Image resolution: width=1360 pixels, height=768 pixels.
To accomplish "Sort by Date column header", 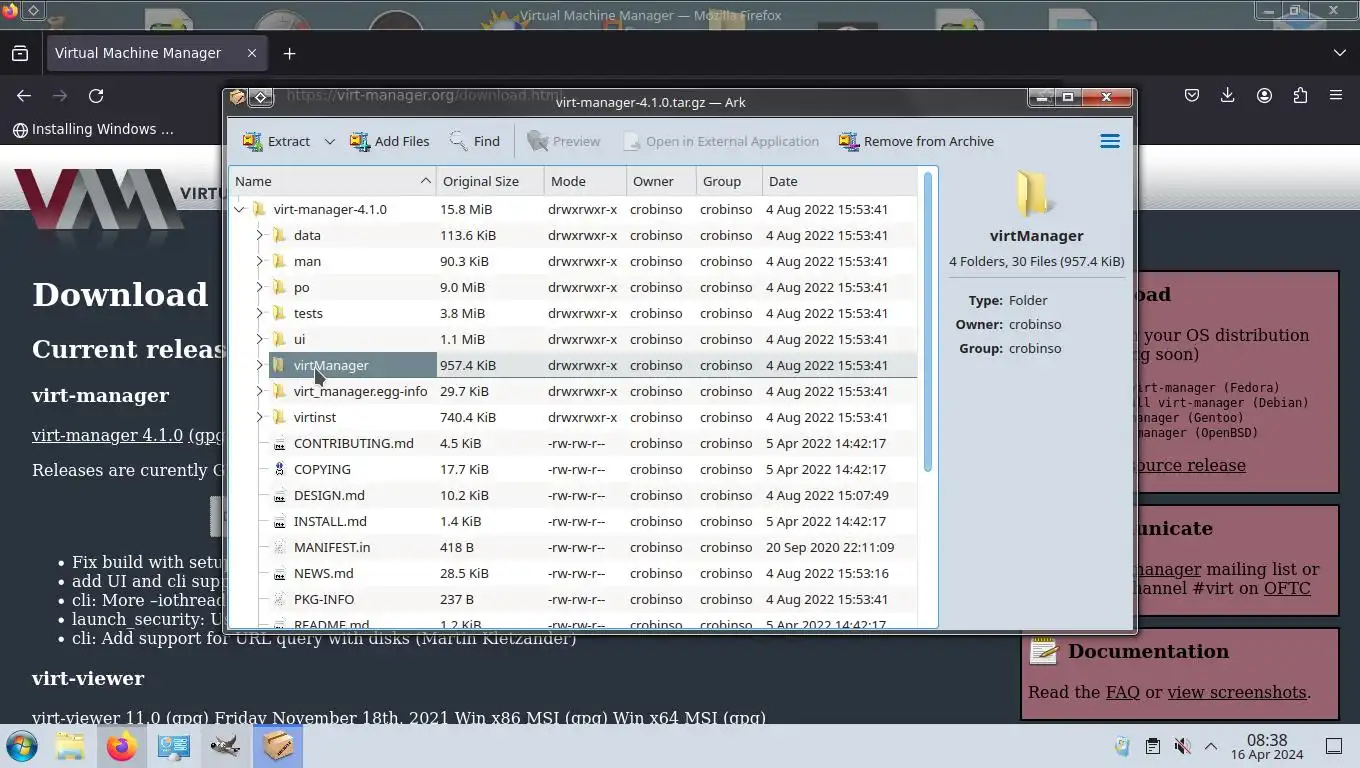I will (x=839, y=181).
